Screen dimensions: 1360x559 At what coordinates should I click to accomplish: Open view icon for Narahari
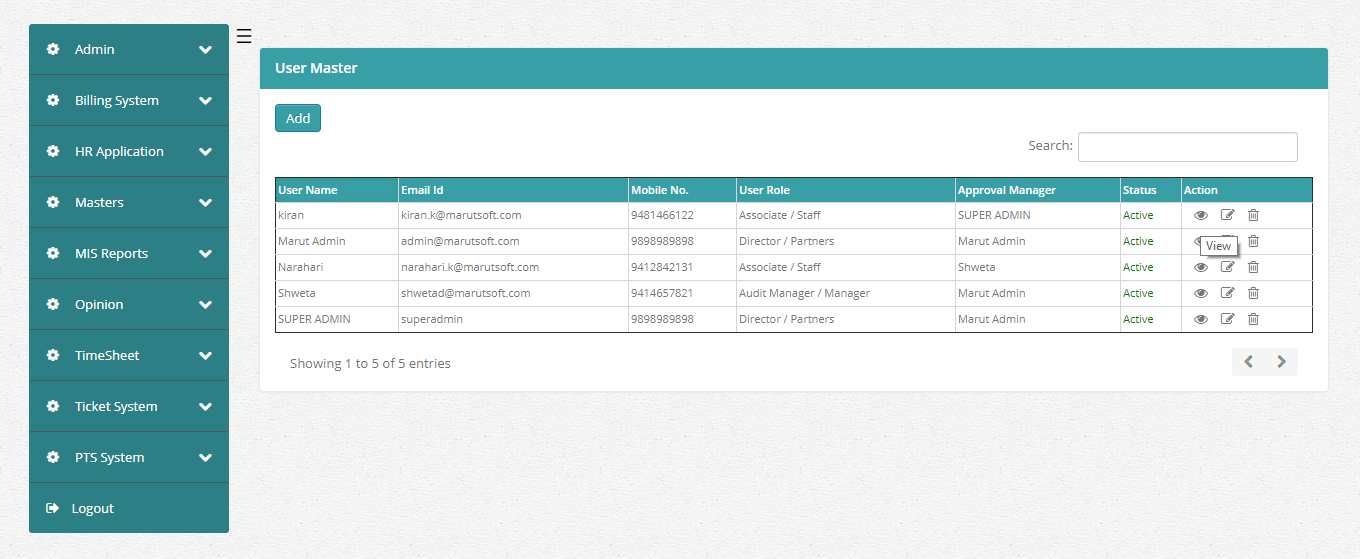pos(1201,267)
